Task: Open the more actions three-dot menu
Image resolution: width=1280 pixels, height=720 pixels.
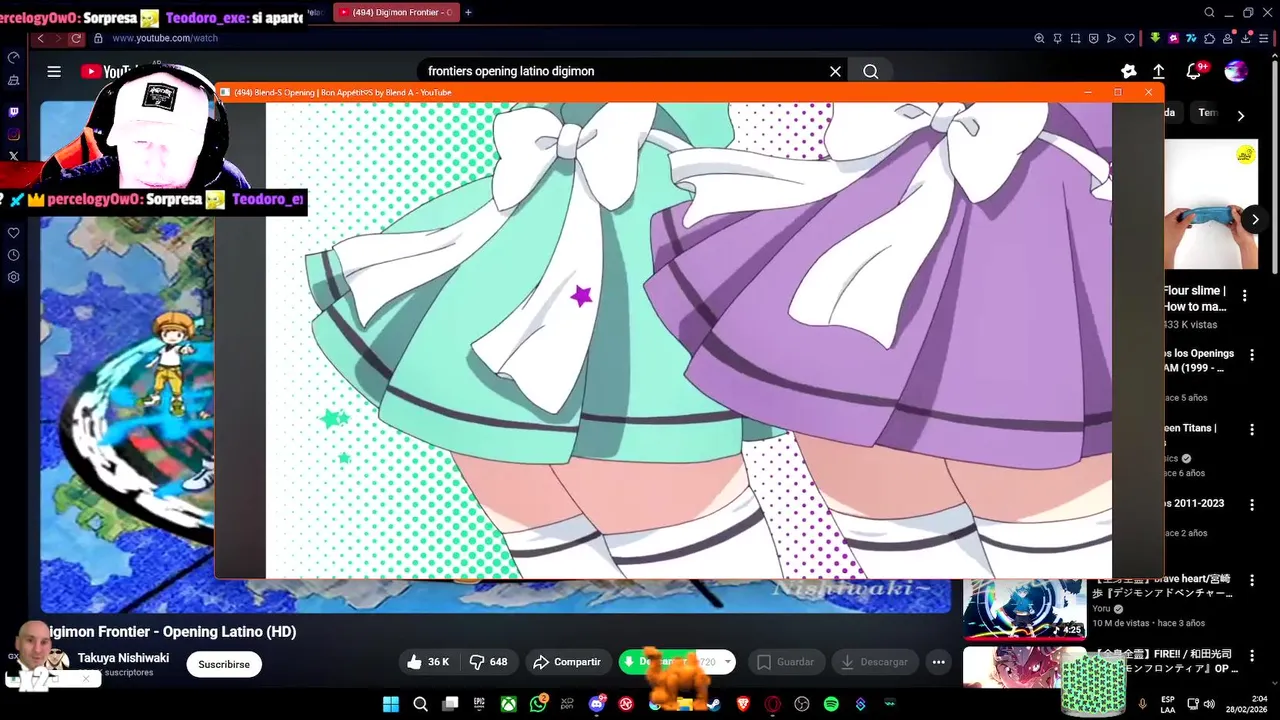Action: point(938,662)
